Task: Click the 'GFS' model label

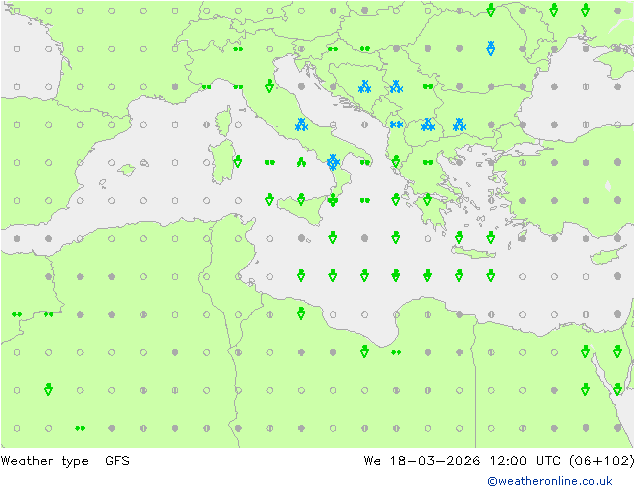Action: 117,460
